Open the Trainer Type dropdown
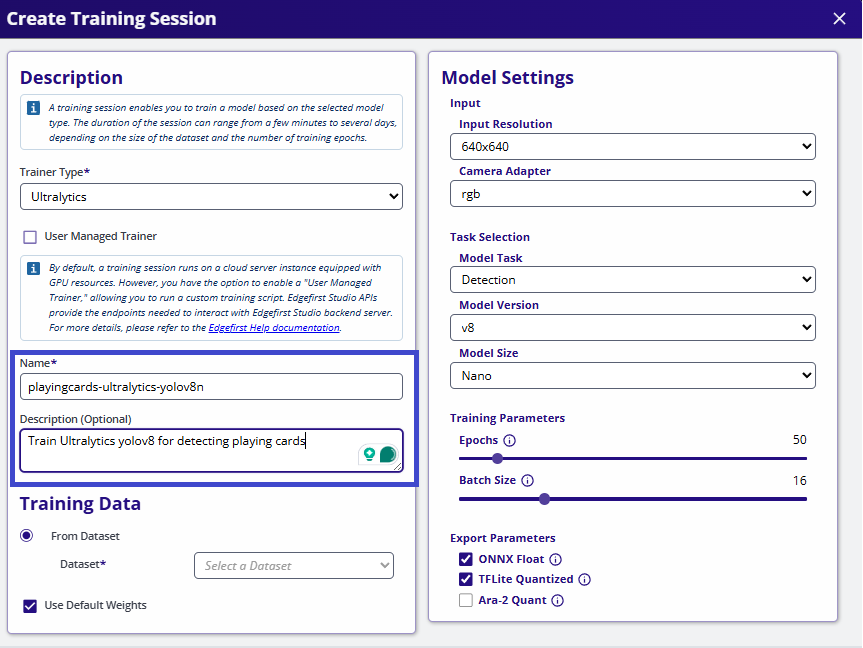 point(211,197)
